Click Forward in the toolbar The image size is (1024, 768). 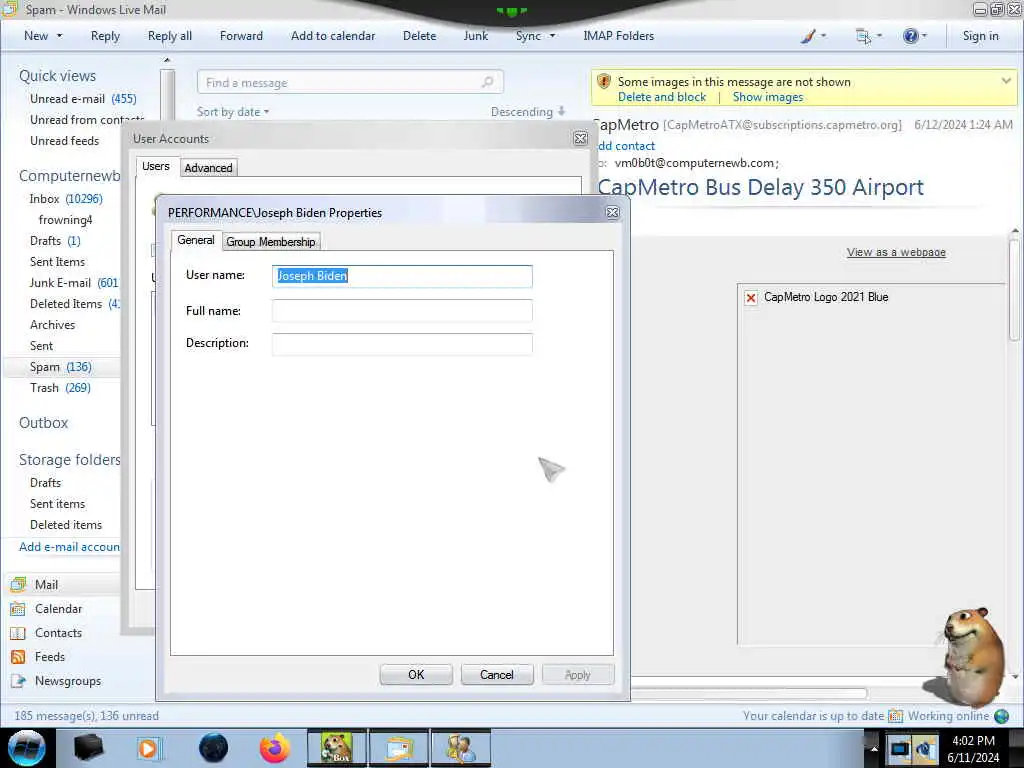tap(241, 36)
